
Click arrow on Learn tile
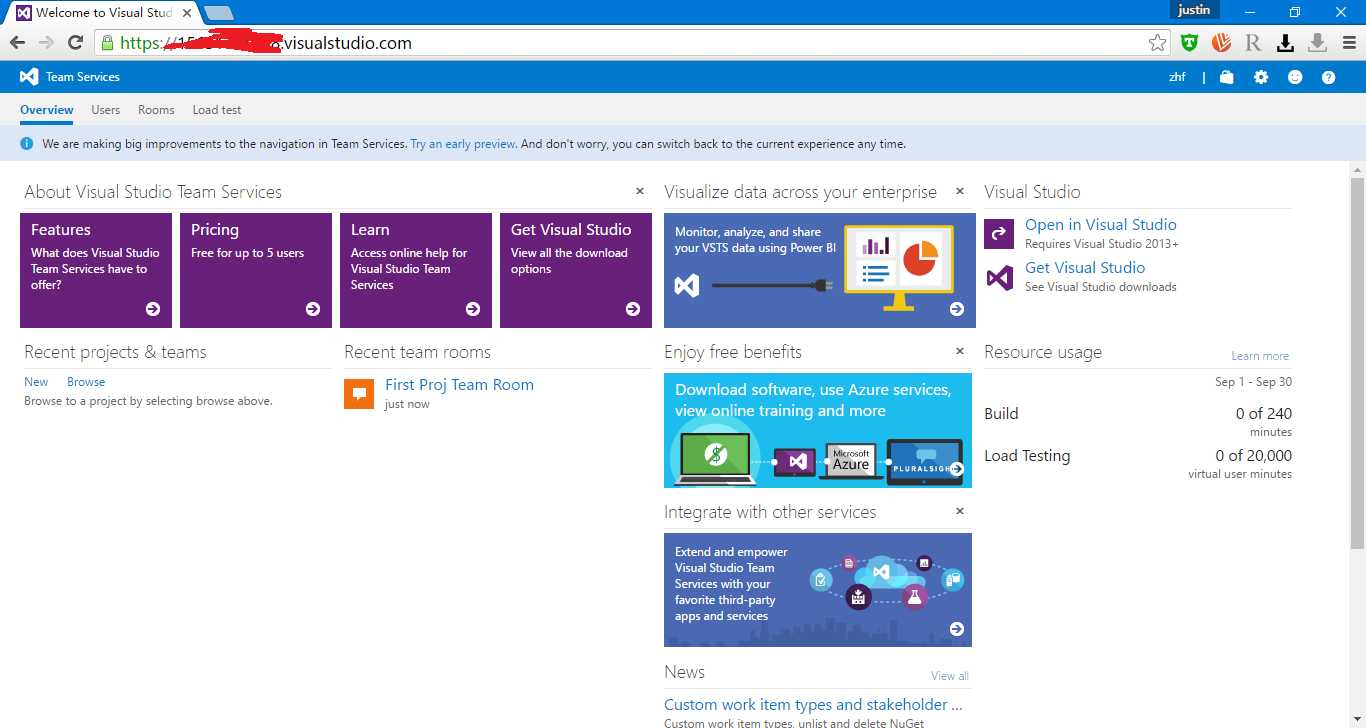click(473, 309)
